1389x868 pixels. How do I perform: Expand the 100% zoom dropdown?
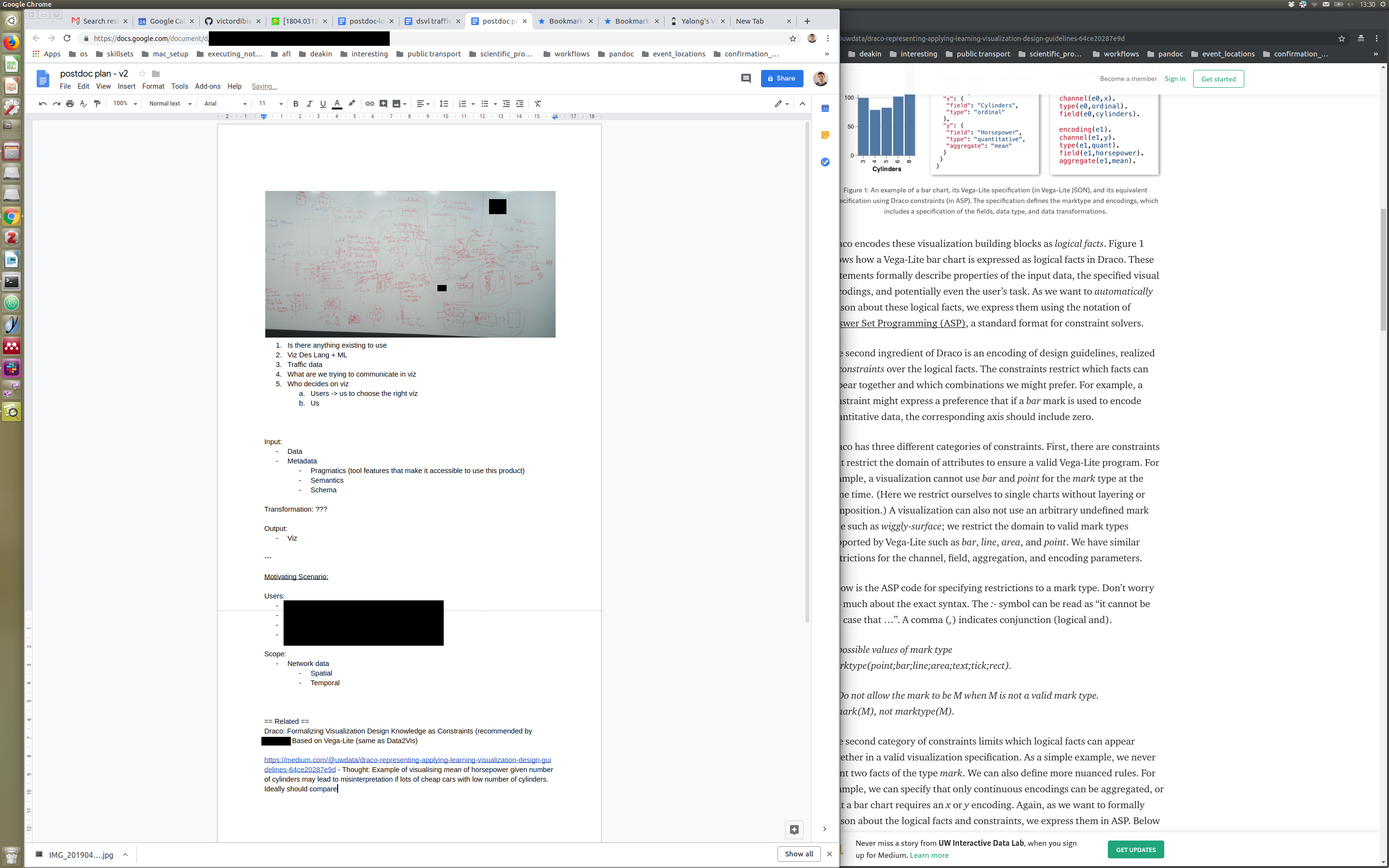(125, 104)
